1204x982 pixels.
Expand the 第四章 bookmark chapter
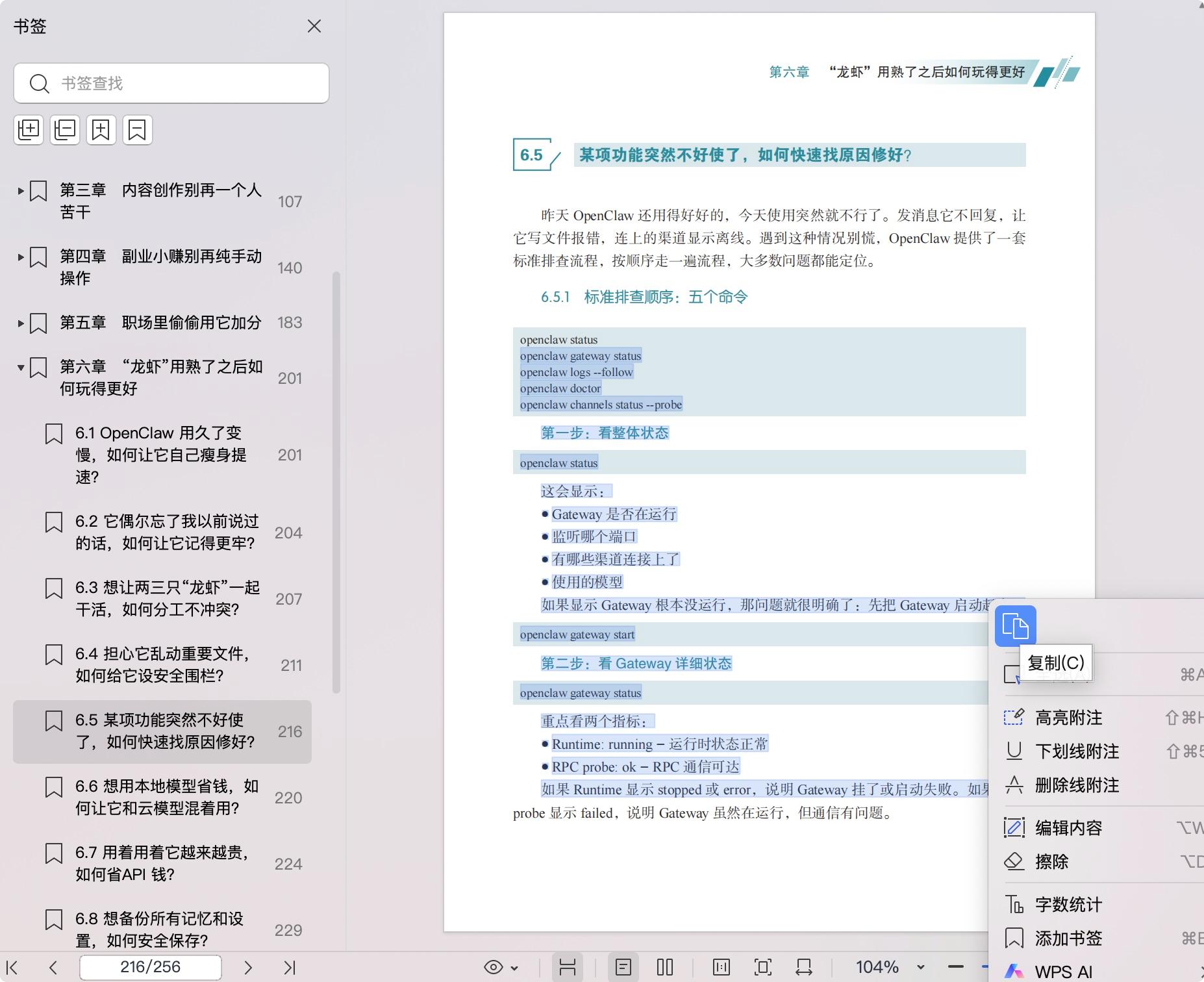point(21,257)
